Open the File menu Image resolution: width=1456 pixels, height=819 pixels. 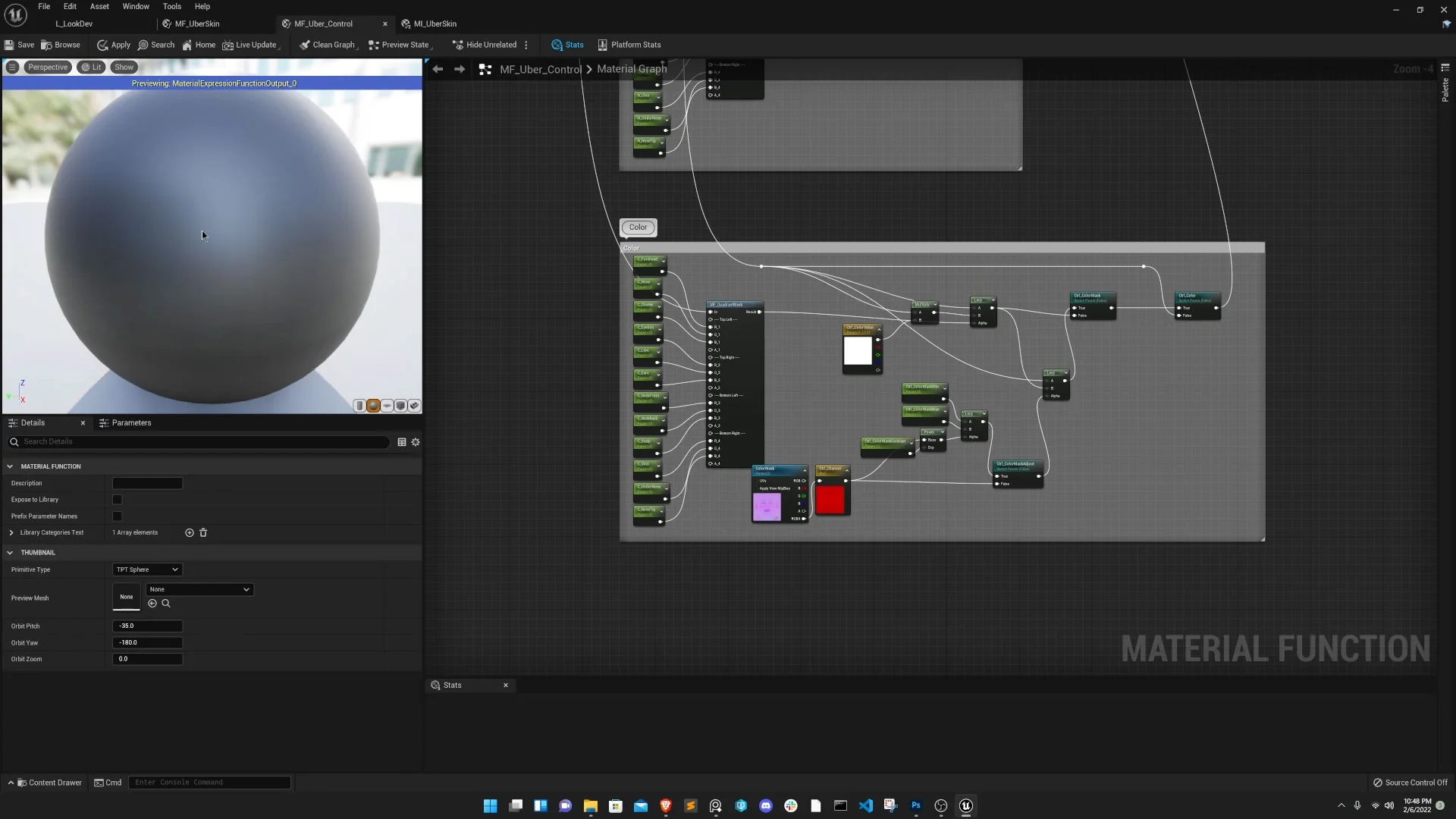[x=44, y=6]
